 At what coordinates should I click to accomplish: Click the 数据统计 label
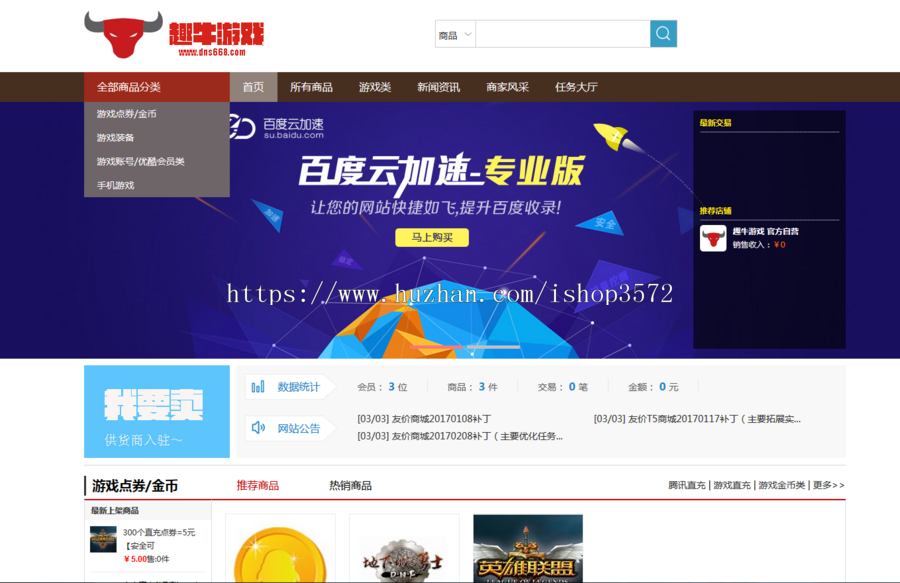[x=298, y=387]
